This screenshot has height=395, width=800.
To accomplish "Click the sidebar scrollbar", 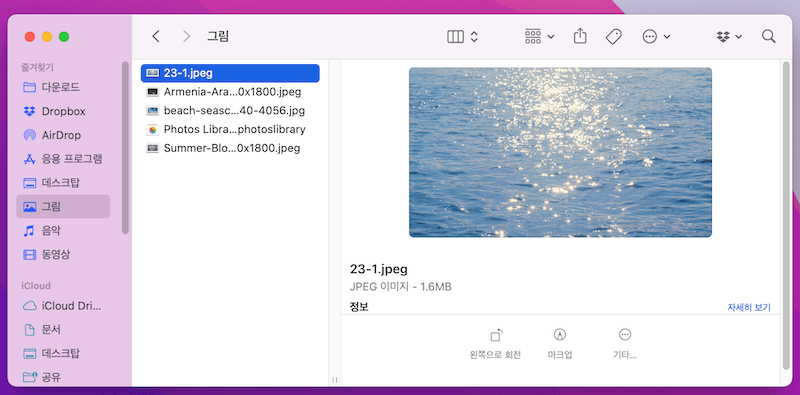I will pos(126,148).
